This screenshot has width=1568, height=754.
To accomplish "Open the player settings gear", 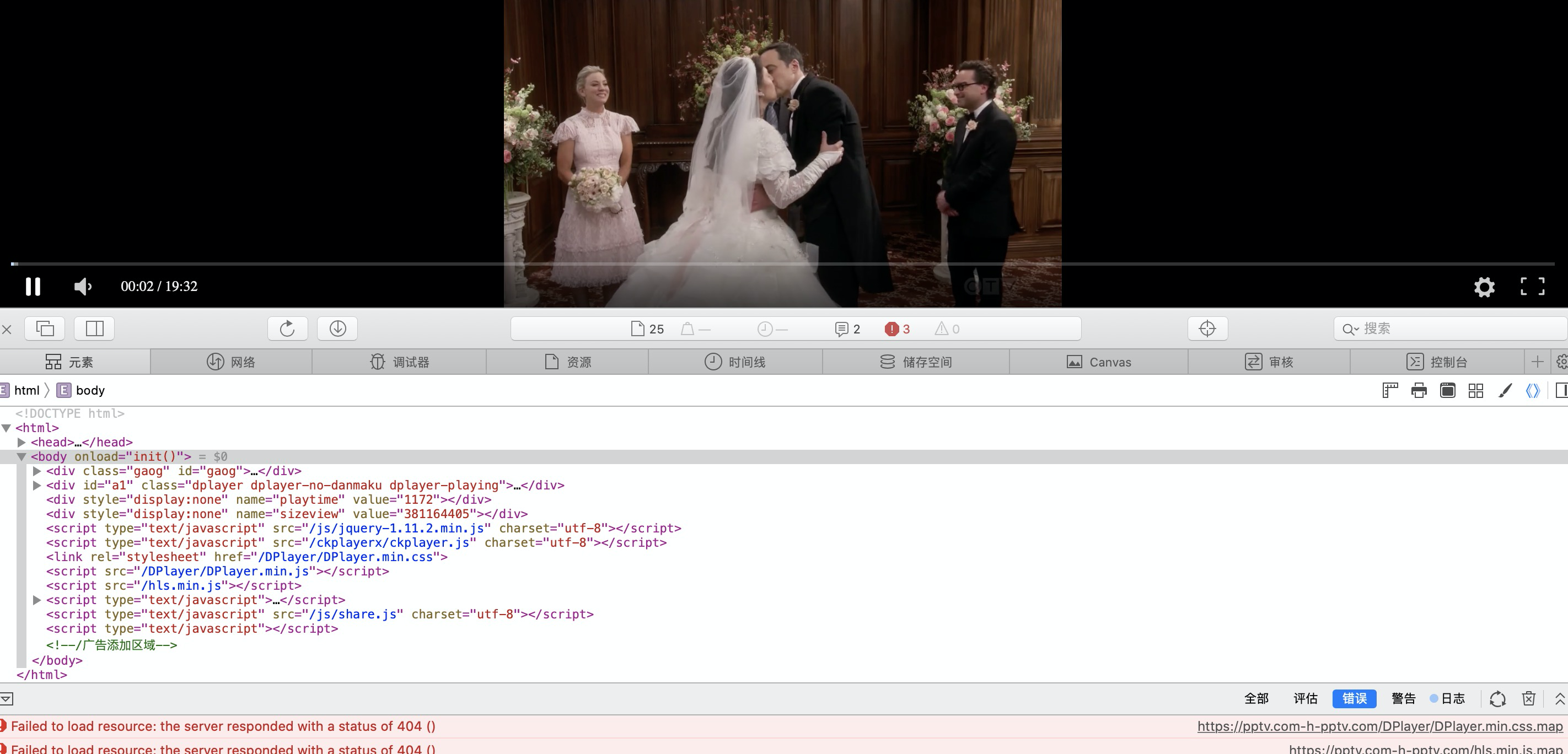I will (1484, 287).
